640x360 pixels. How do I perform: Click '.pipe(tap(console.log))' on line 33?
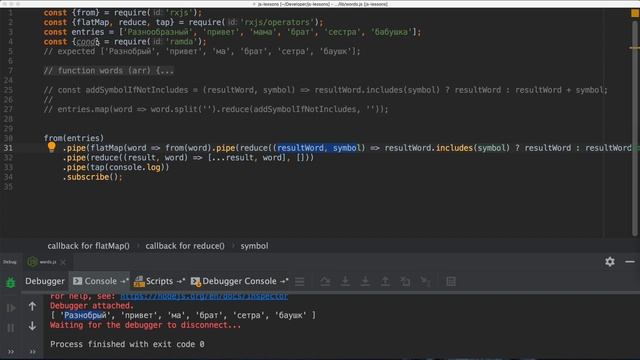tap(116, 167)
